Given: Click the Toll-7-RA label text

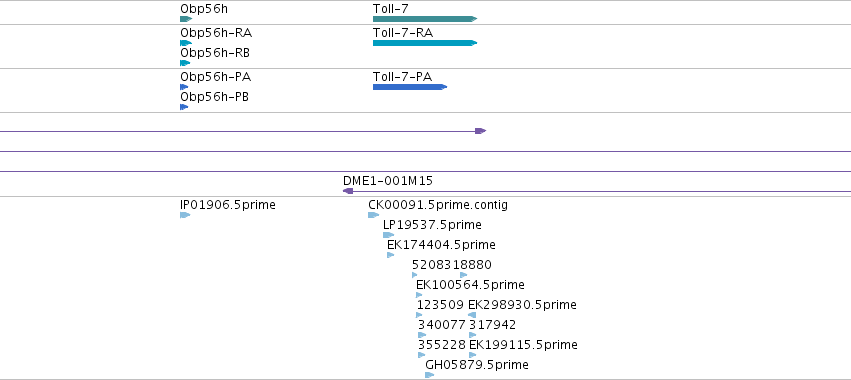Looking at the screenshot, I should tap(403, 33).
